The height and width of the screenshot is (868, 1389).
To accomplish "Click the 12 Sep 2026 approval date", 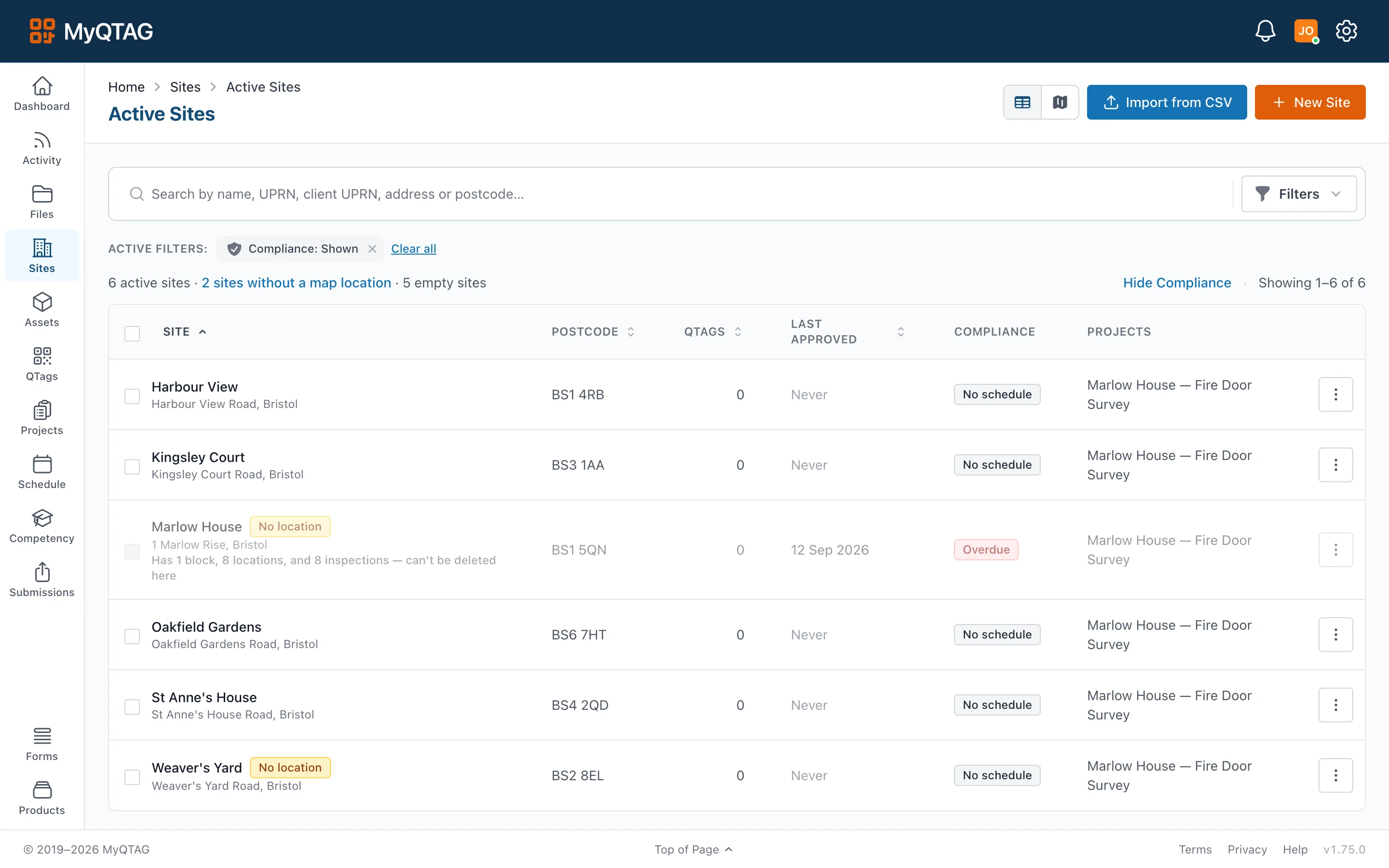I will pos(830,549).
